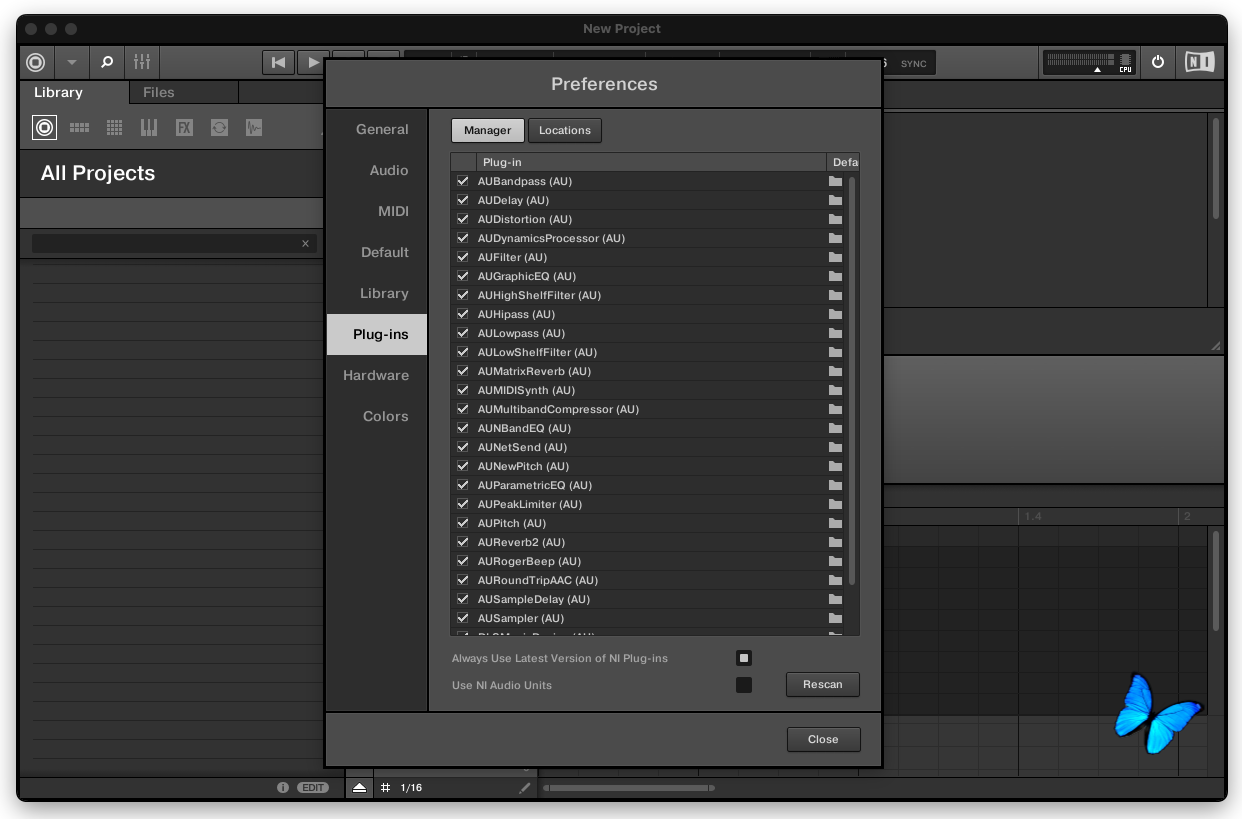Open folder icon for AUGraphicEQ plug-in

(835, 277)
